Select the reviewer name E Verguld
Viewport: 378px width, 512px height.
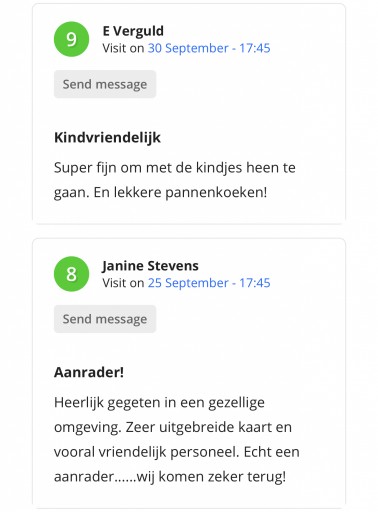point(133,31)
